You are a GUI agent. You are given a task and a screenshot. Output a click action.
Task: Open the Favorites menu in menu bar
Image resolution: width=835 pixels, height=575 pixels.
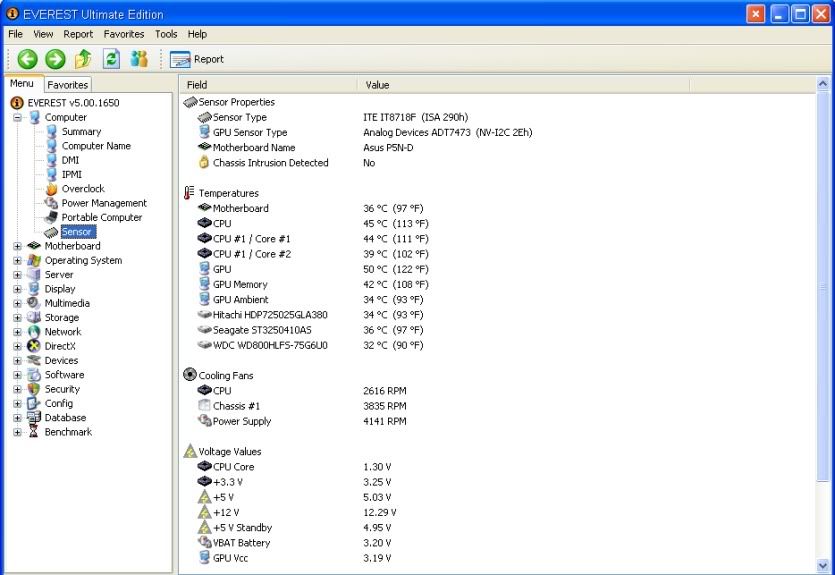point(124,34)
